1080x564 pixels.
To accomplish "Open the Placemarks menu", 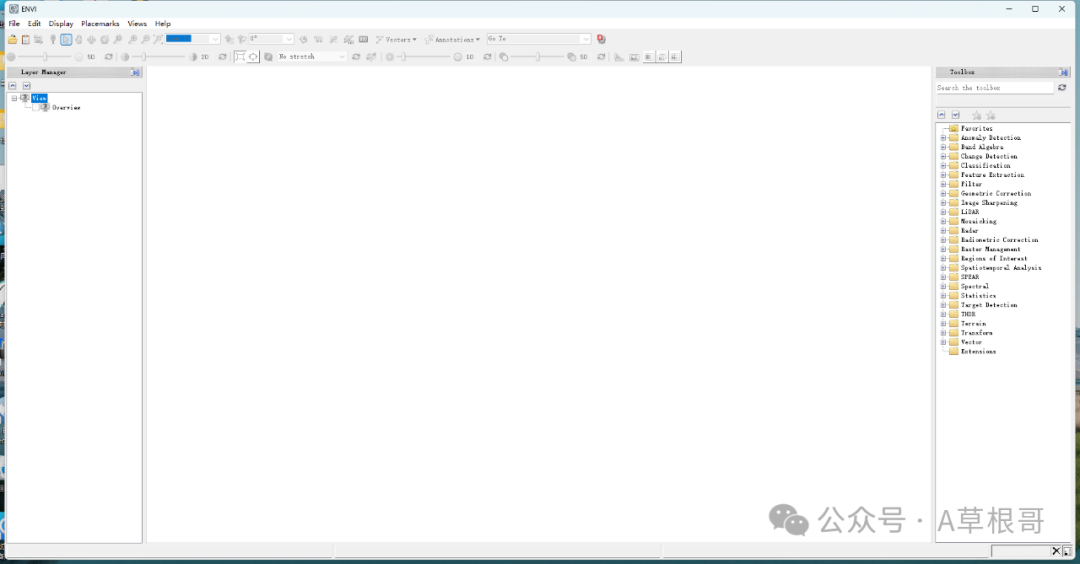I will tap(100, 23).
